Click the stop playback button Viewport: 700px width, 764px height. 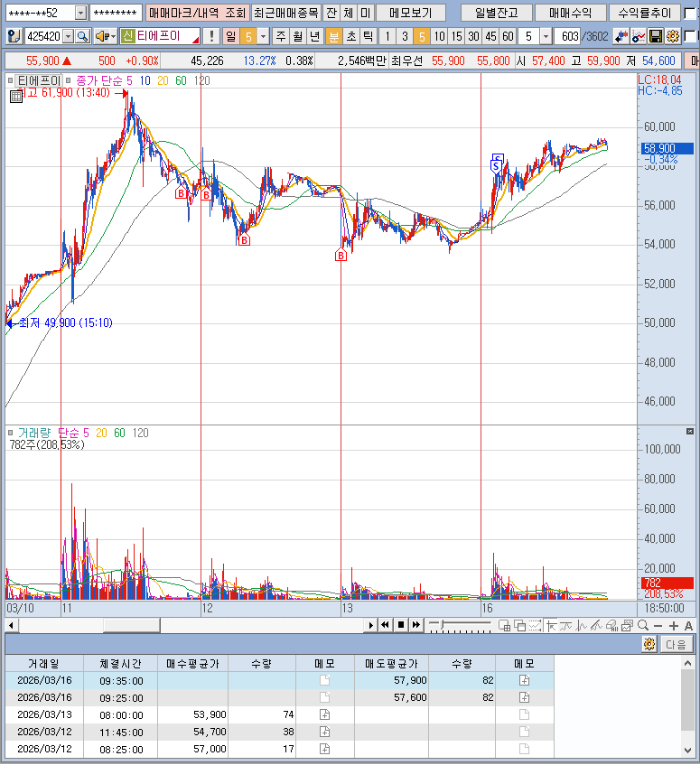[x=401, y=625]
